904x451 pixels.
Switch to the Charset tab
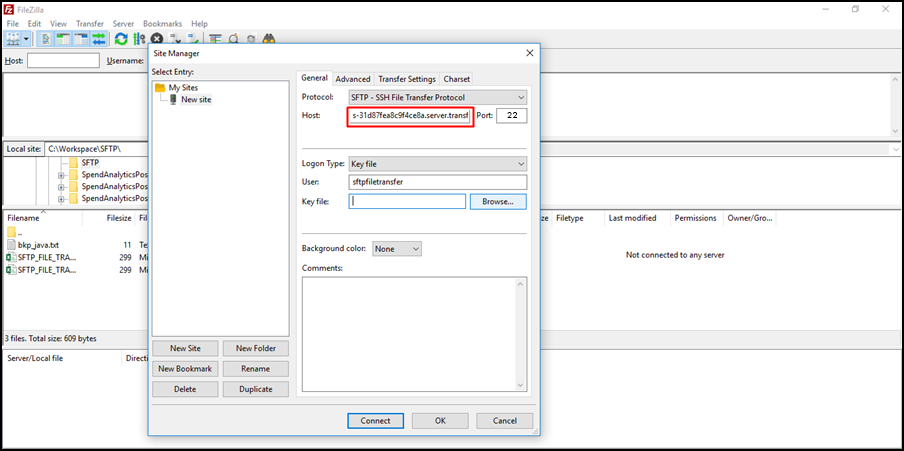coord(457,79)
